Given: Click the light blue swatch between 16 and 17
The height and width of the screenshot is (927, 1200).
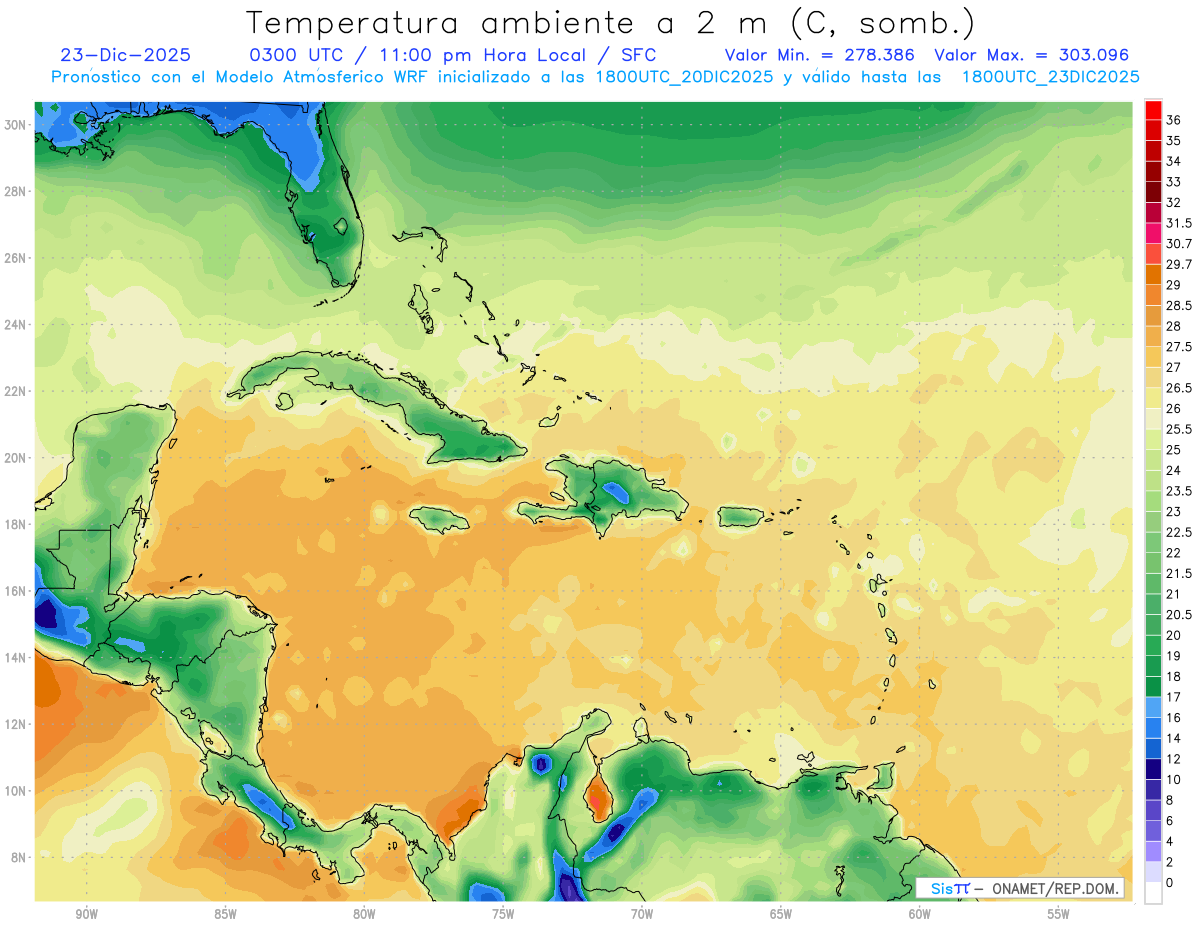Looking at the screenshot, I should coord(1154,707).
